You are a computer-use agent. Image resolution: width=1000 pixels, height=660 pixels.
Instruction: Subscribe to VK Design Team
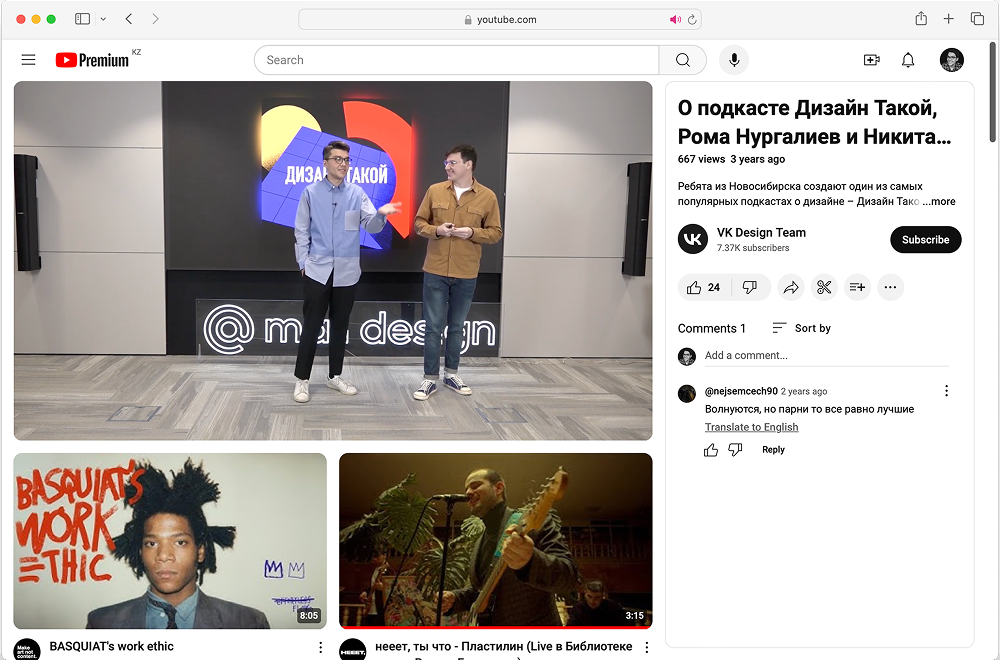[925, 240]
